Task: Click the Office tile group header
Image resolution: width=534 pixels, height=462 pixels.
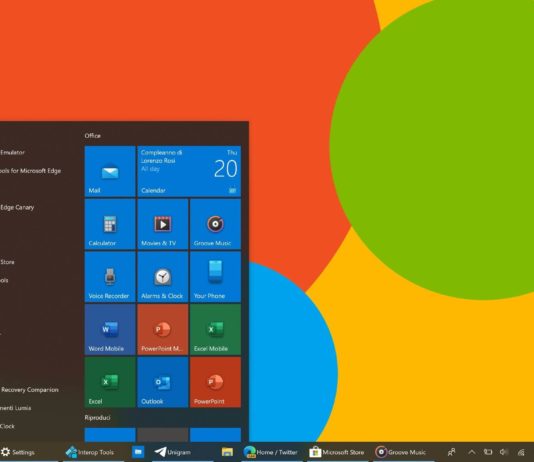Action: 93,136
